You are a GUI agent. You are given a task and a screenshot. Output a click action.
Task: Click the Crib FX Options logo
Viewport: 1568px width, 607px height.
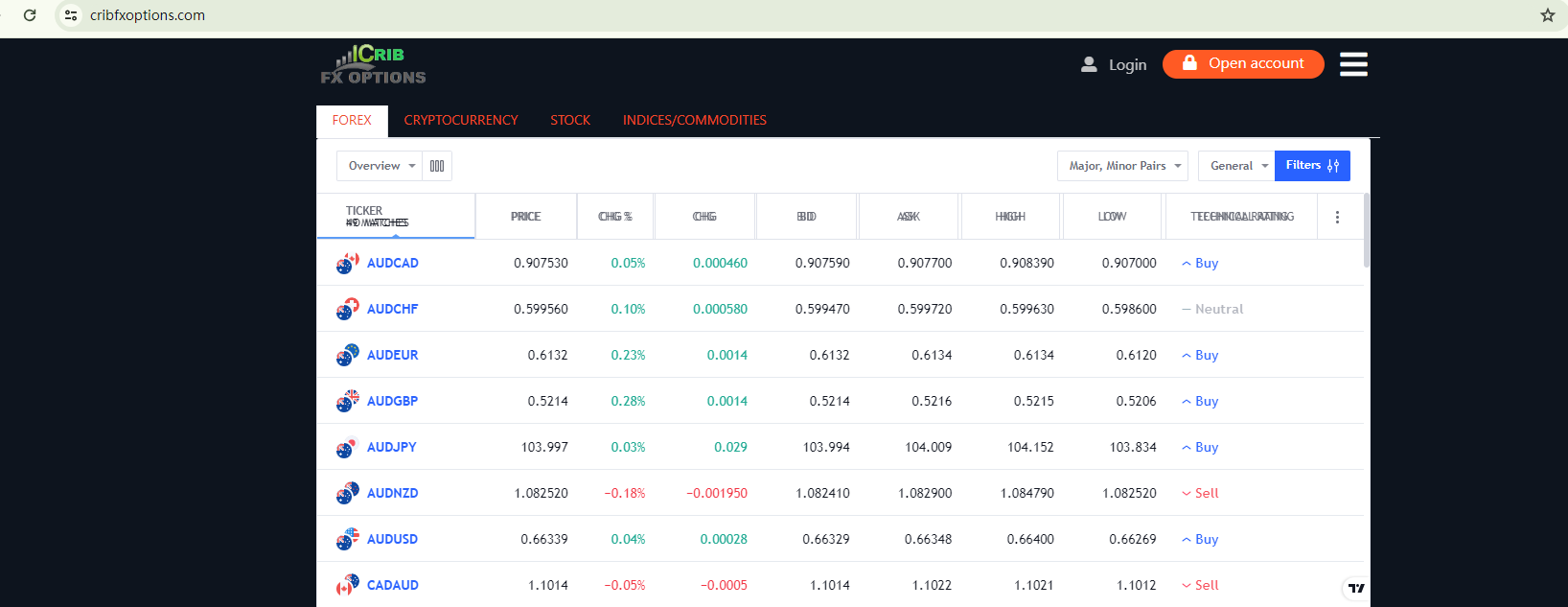tap(373, 65)
